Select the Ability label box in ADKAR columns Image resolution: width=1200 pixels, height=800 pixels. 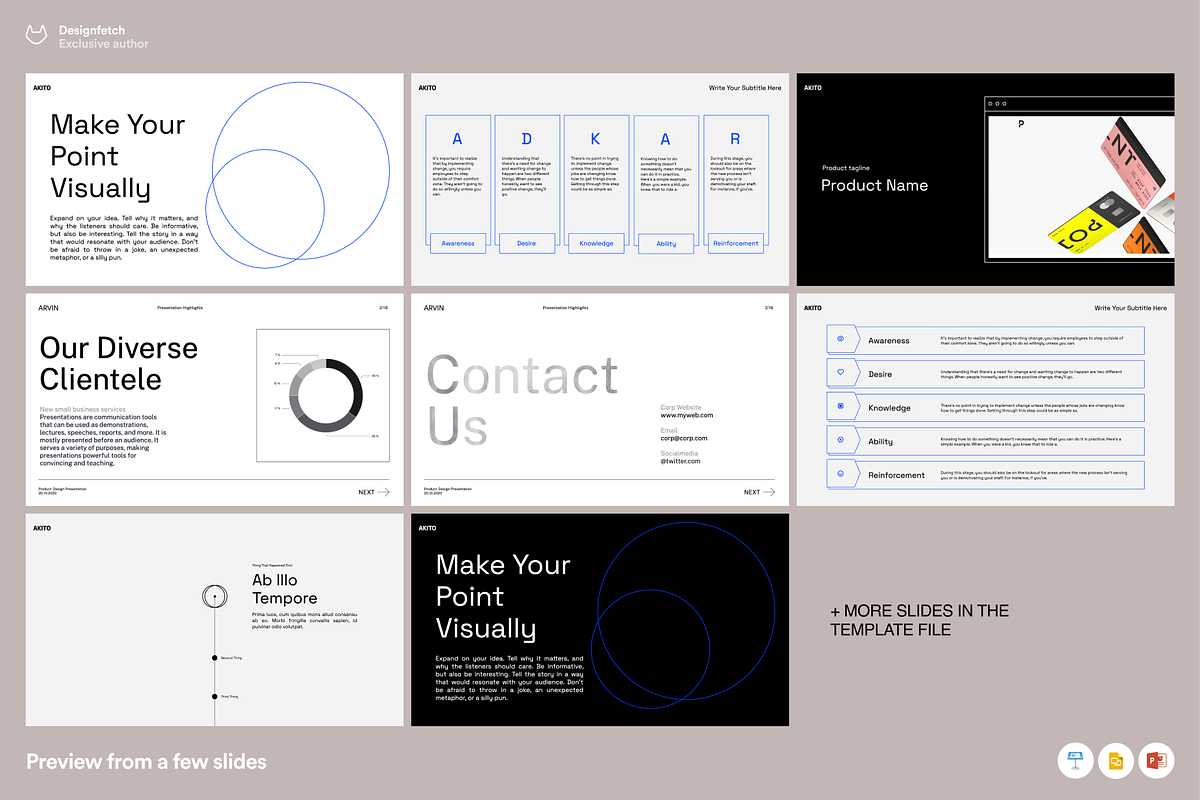(666, 243)
